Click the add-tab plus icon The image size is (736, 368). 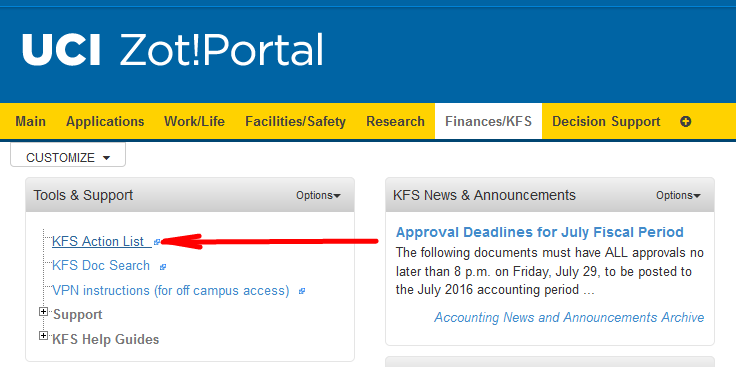(685, 122)
